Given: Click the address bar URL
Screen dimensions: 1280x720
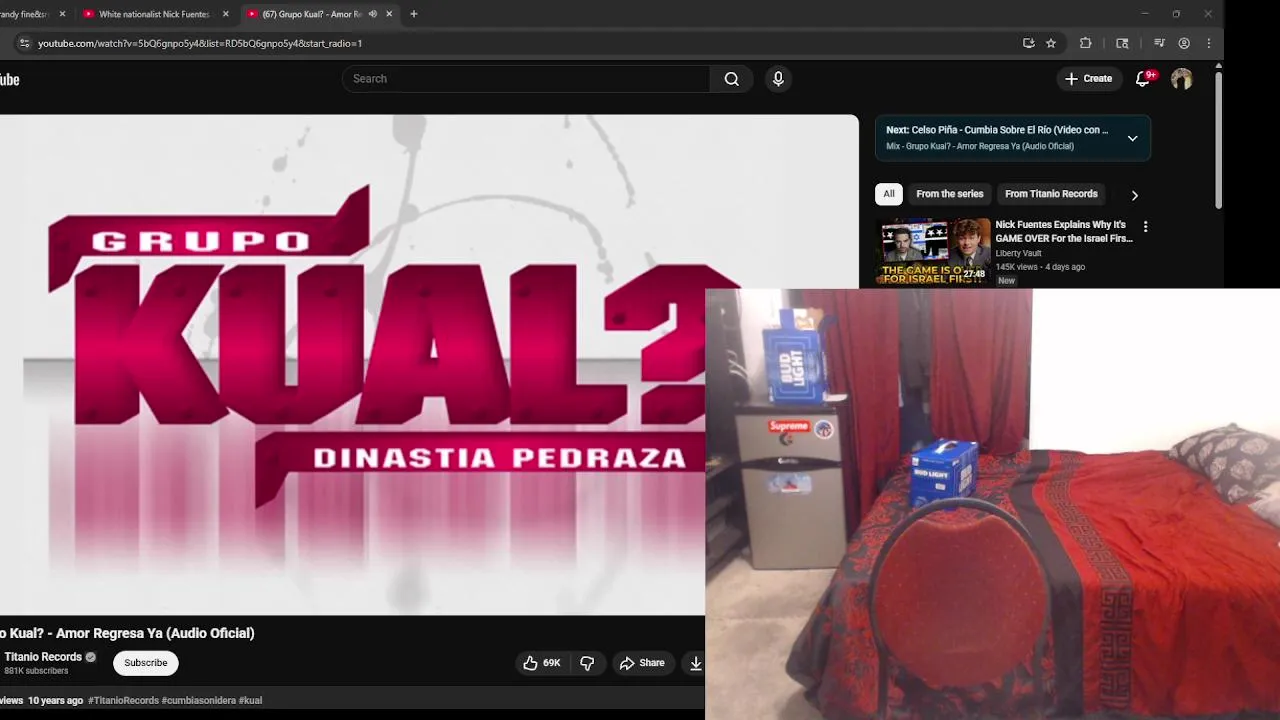Looking at the screenshot, I should tap(200, 43).
